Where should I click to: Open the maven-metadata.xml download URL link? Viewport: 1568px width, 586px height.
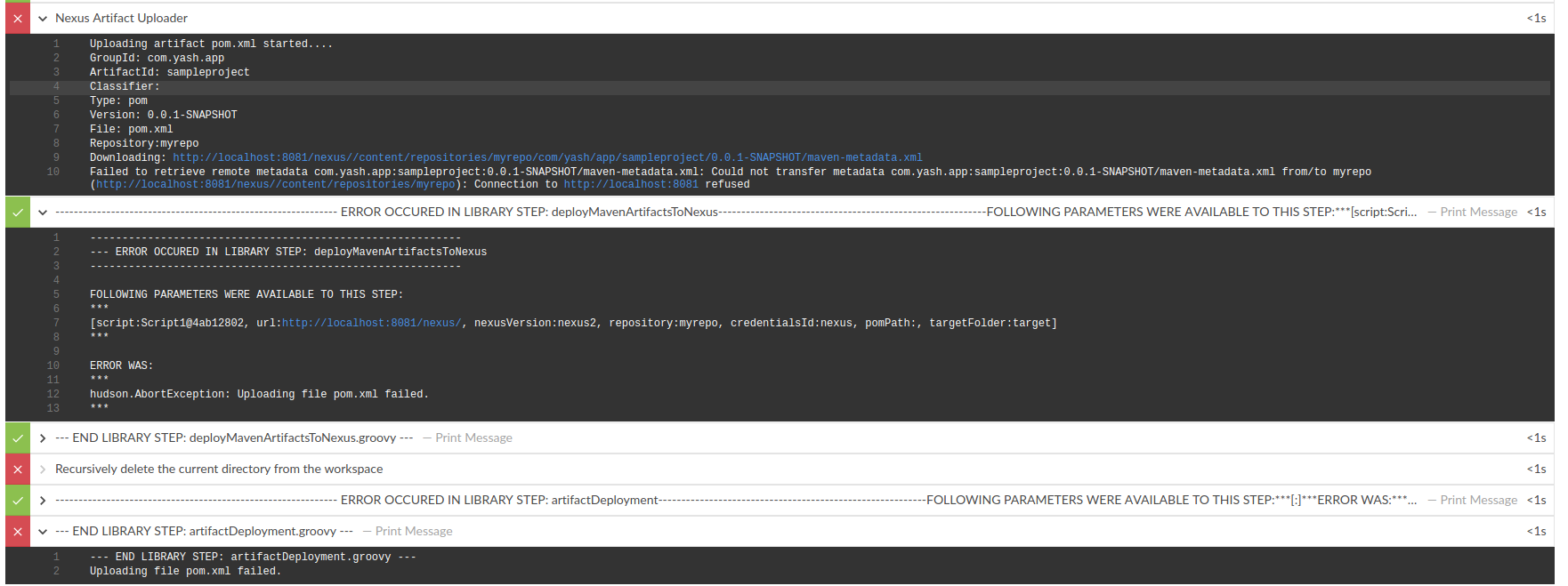click(x=547, y=157)
